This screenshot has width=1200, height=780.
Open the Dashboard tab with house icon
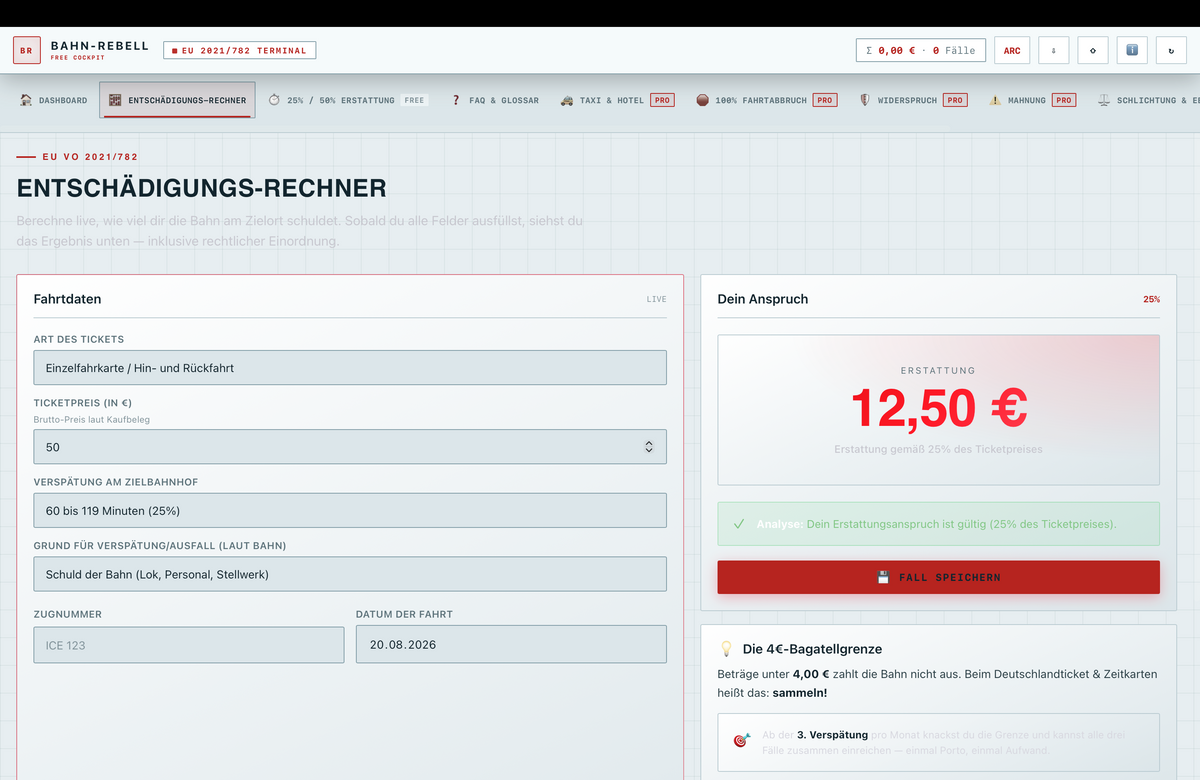click(54, 100)
